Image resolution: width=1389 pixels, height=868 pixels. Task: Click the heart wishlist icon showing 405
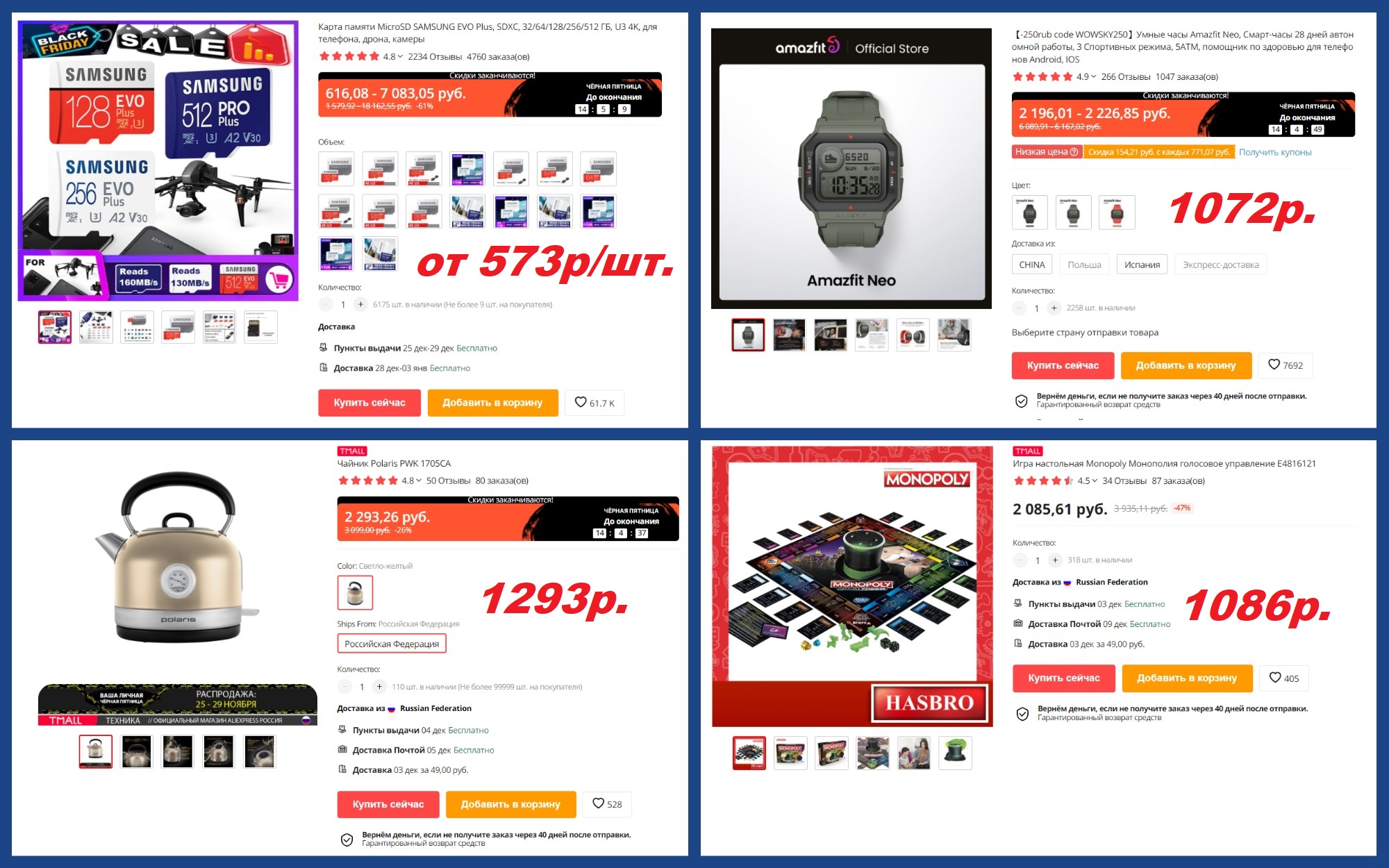point(1275,678)
